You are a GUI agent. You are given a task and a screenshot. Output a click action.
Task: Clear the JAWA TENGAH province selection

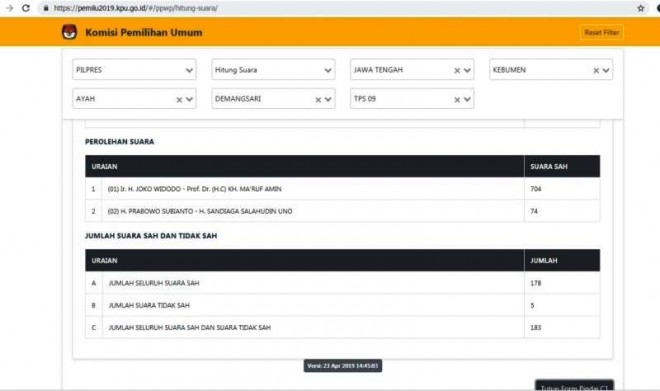457,70
